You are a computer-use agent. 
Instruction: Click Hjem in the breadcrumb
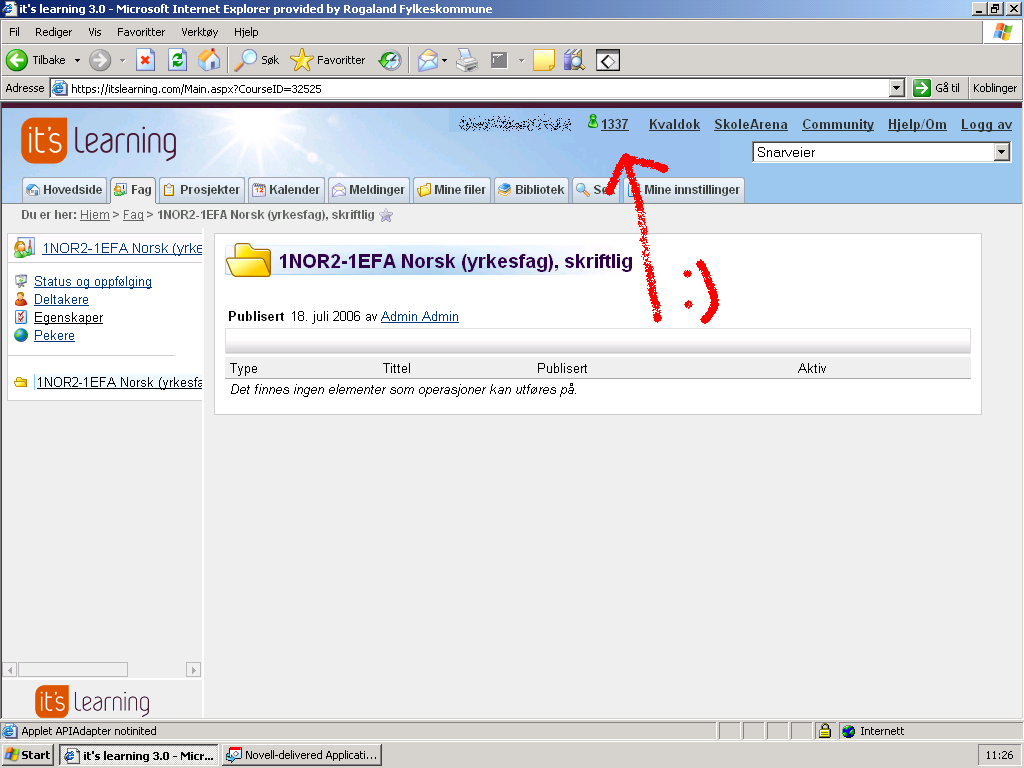(x=95, y=215)
